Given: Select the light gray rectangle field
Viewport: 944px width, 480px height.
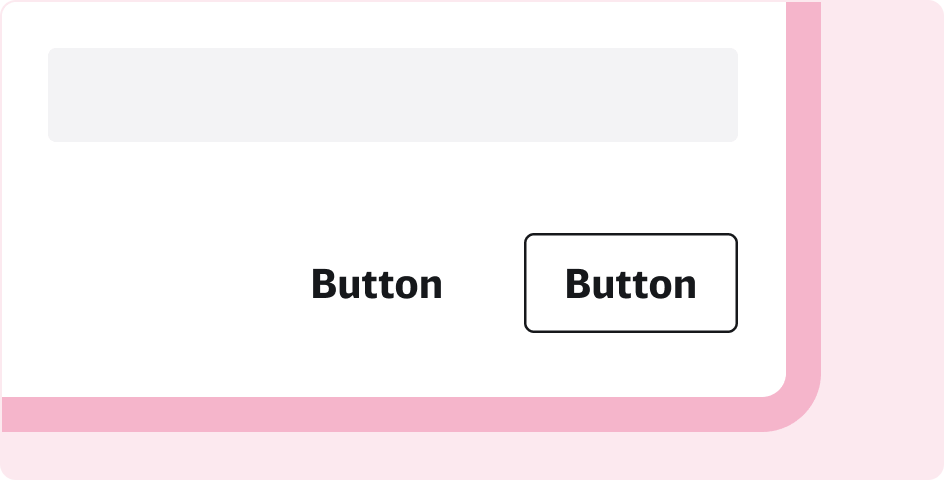Looking at the screenshot, I should tap(392, 95).
